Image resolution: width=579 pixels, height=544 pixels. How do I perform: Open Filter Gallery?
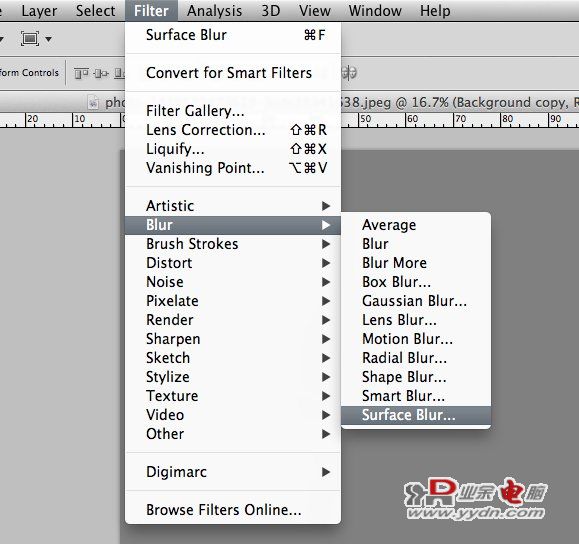(x=233, y=111)
